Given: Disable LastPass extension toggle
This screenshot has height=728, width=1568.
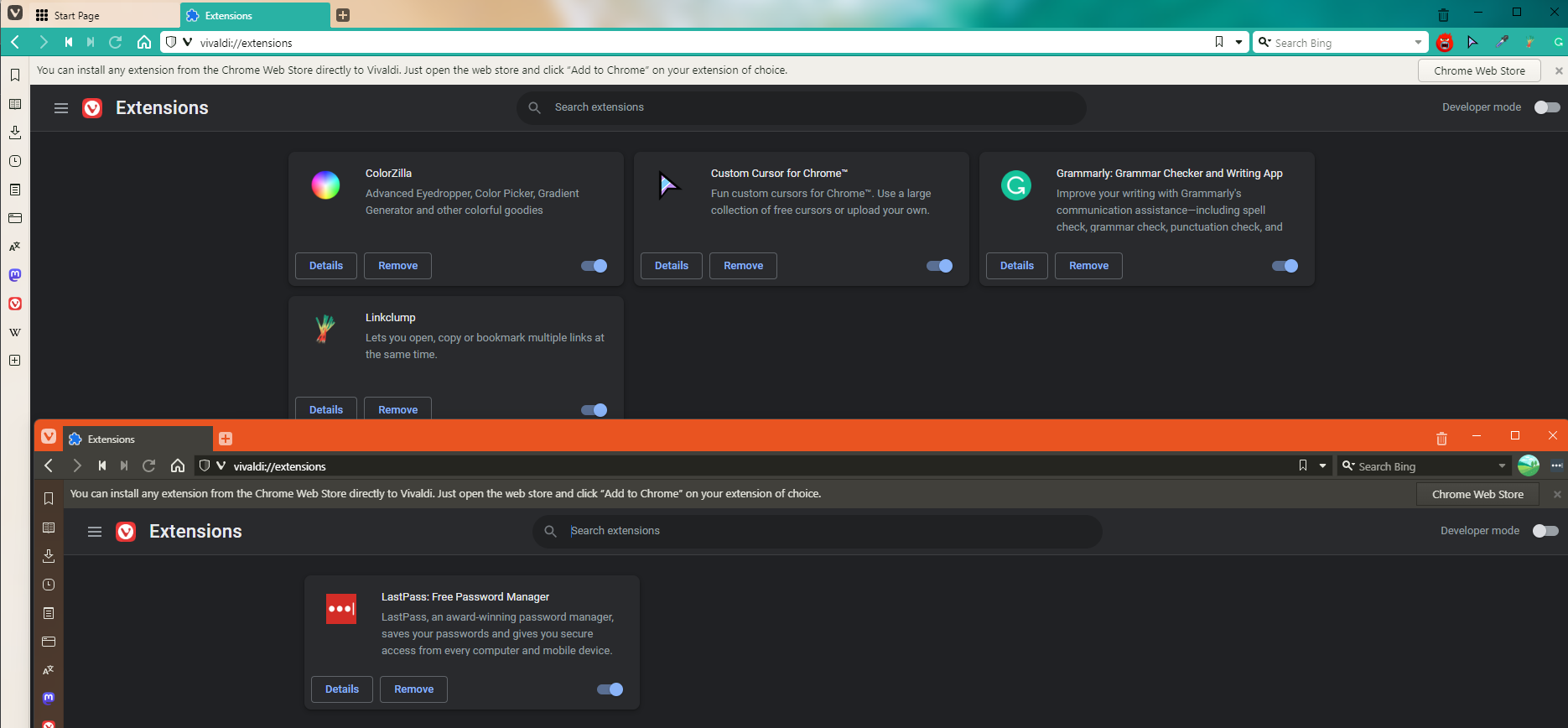Looking at the screenshot, I should click(610, 689).
